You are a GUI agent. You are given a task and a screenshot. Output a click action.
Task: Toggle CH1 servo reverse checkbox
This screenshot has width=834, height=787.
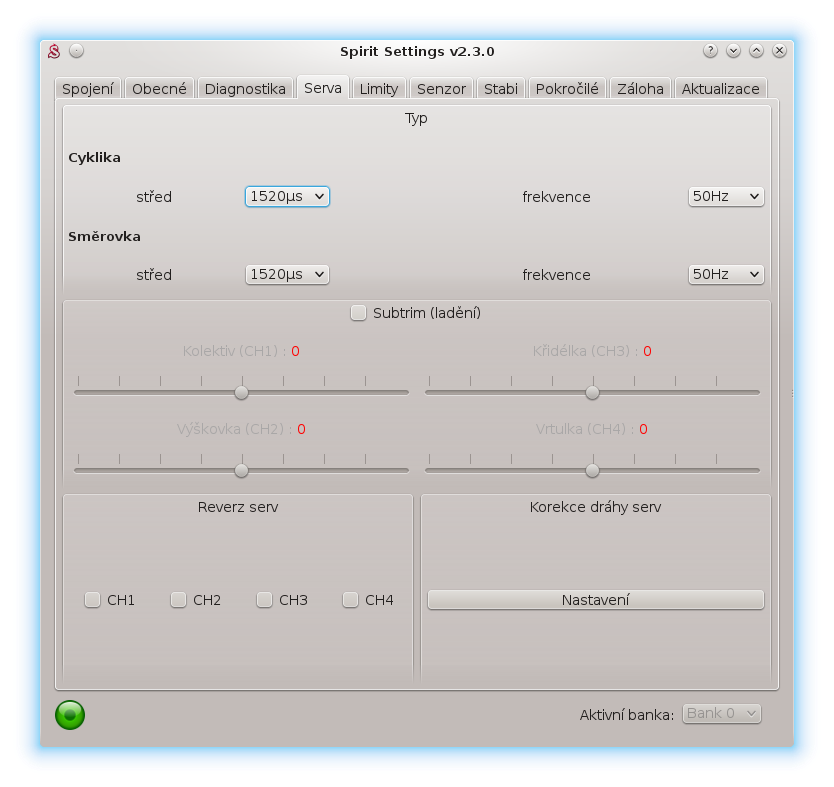pyautogui.click(x=93, y=600)
